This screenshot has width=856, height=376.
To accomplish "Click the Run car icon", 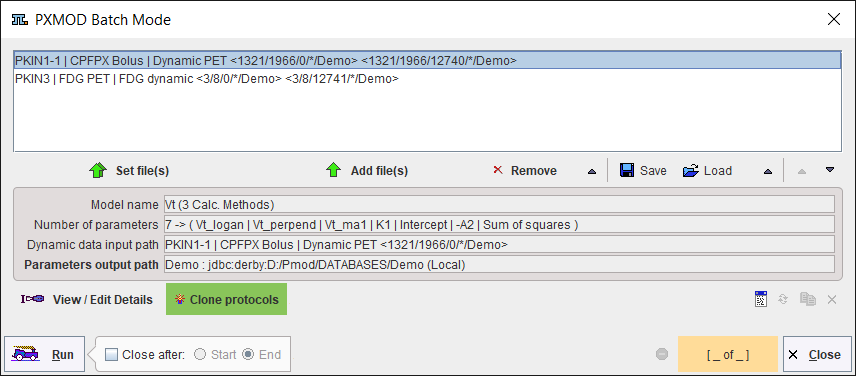I will coord(26,354).
